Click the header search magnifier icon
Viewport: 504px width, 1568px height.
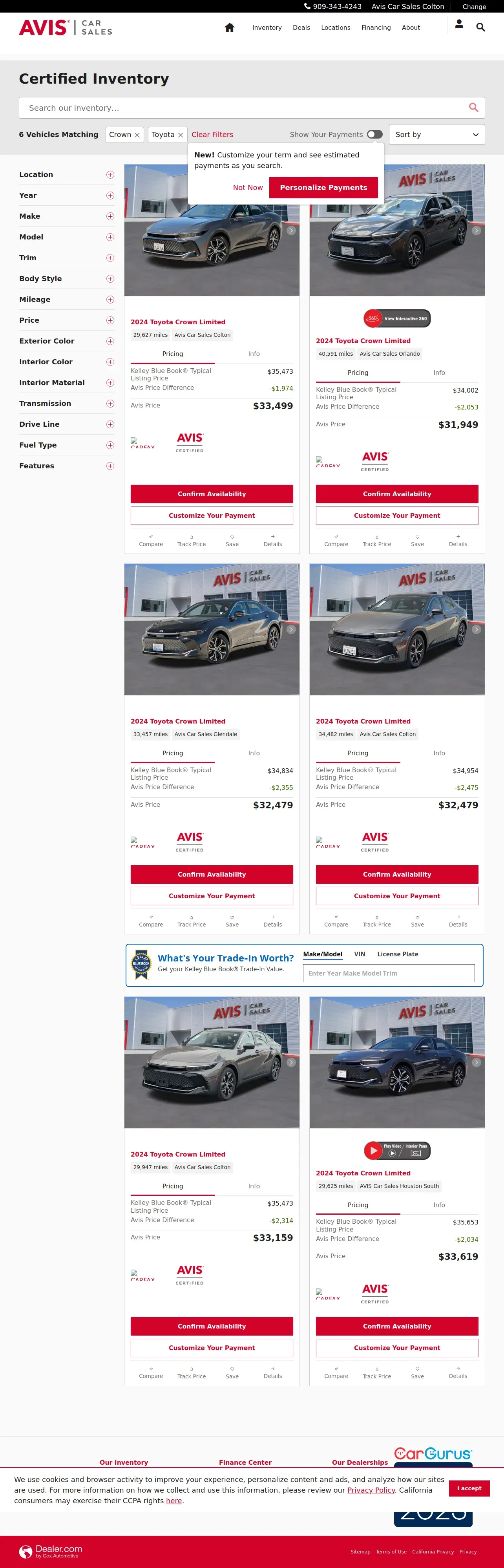[480, 27]
